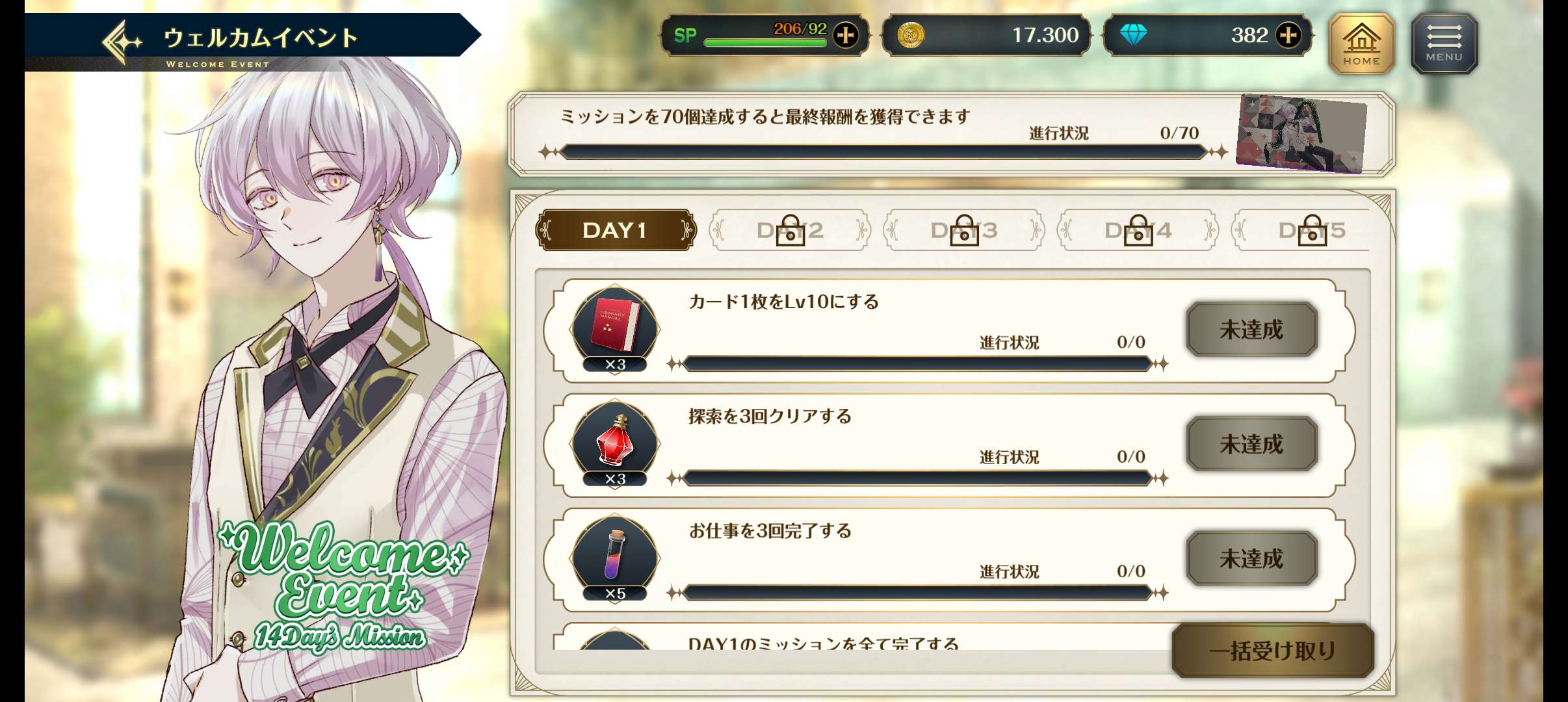Select the locked DAY3 tab
This screenshot has width=1568, height=702.
tap(964, 230)
